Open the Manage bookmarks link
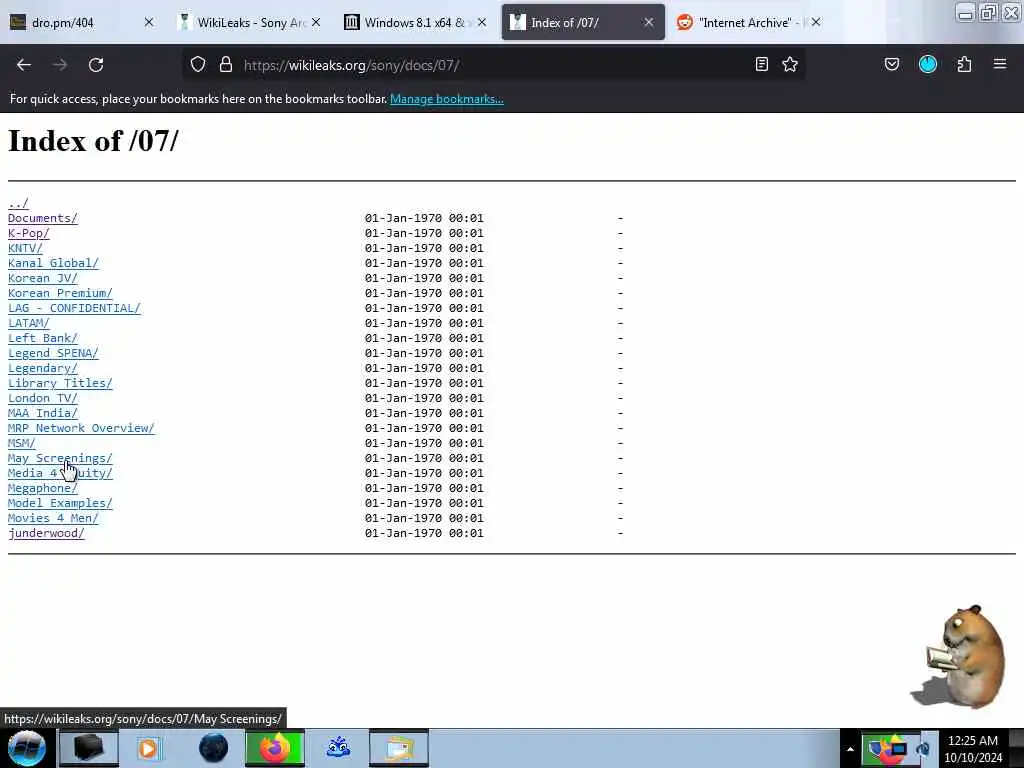The height and width of the screenshot is (768, 1024). (447, 99)
